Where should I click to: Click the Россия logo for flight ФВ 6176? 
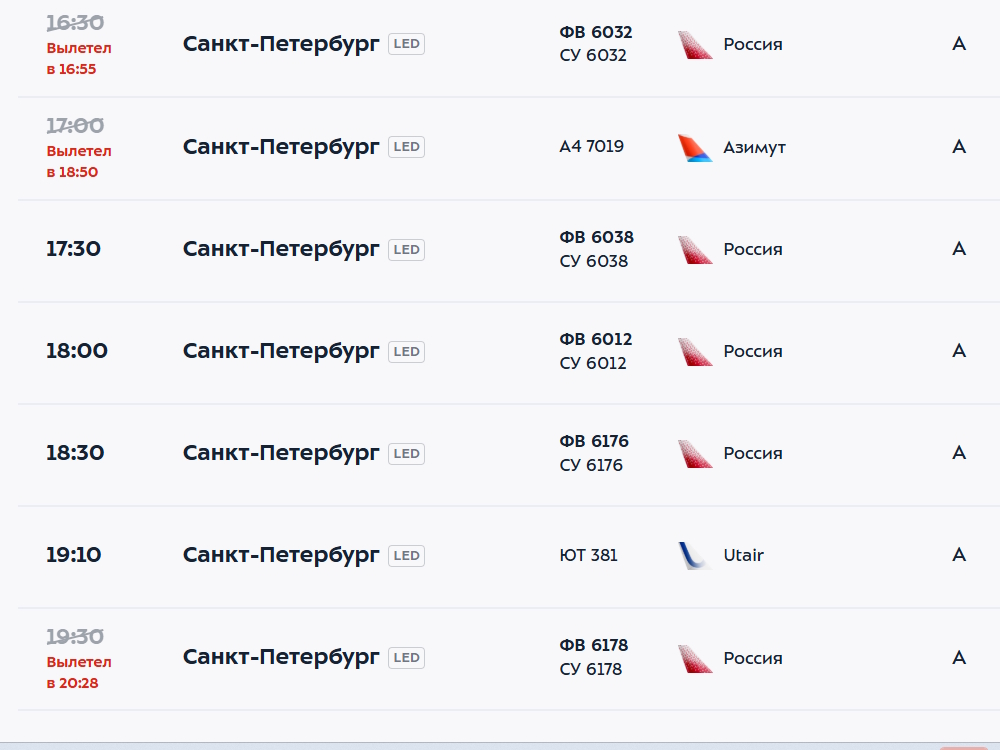click(x=695, y=453)
